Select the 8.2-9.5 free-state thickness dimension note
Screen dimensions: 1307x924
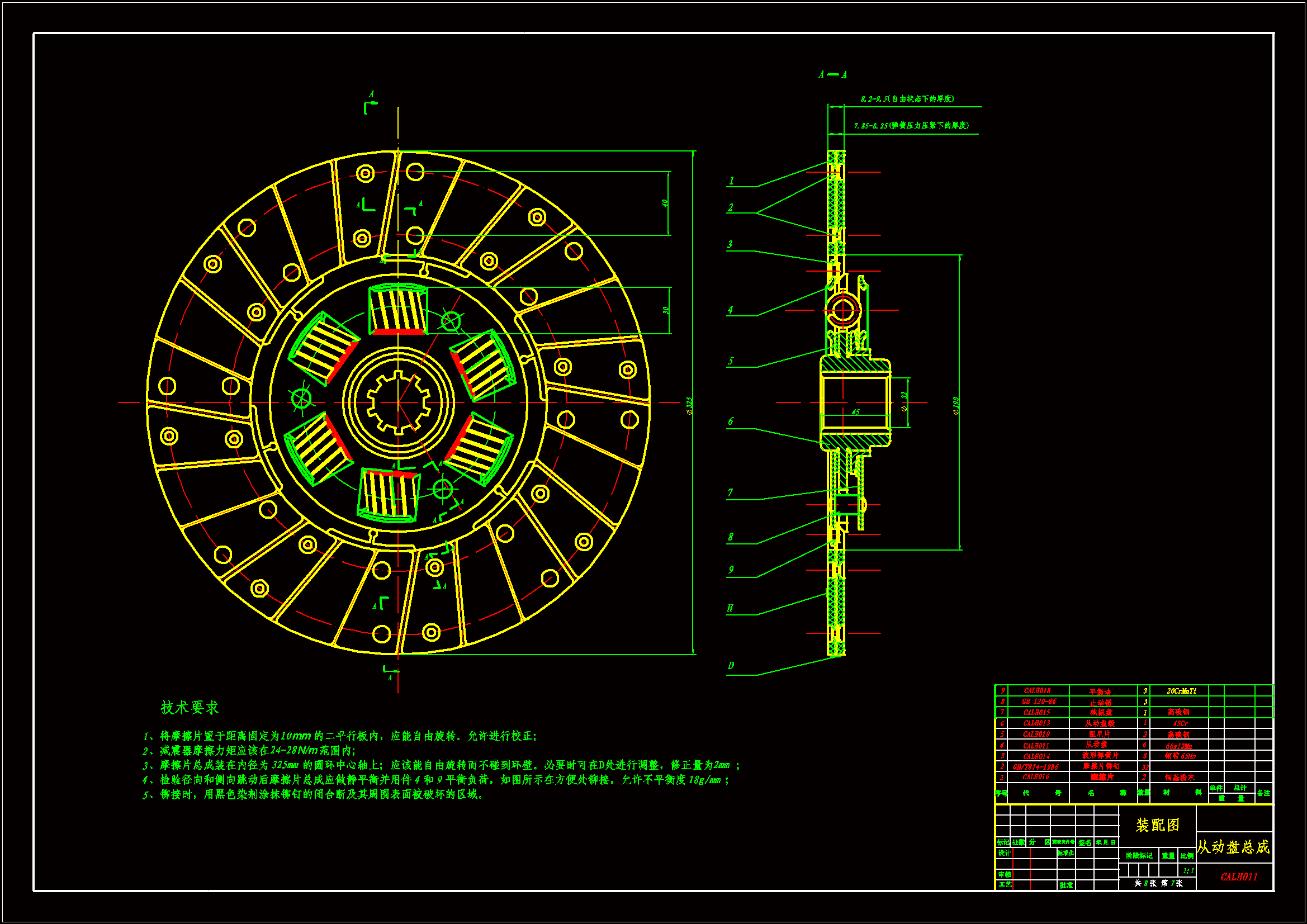click(907, 98)
